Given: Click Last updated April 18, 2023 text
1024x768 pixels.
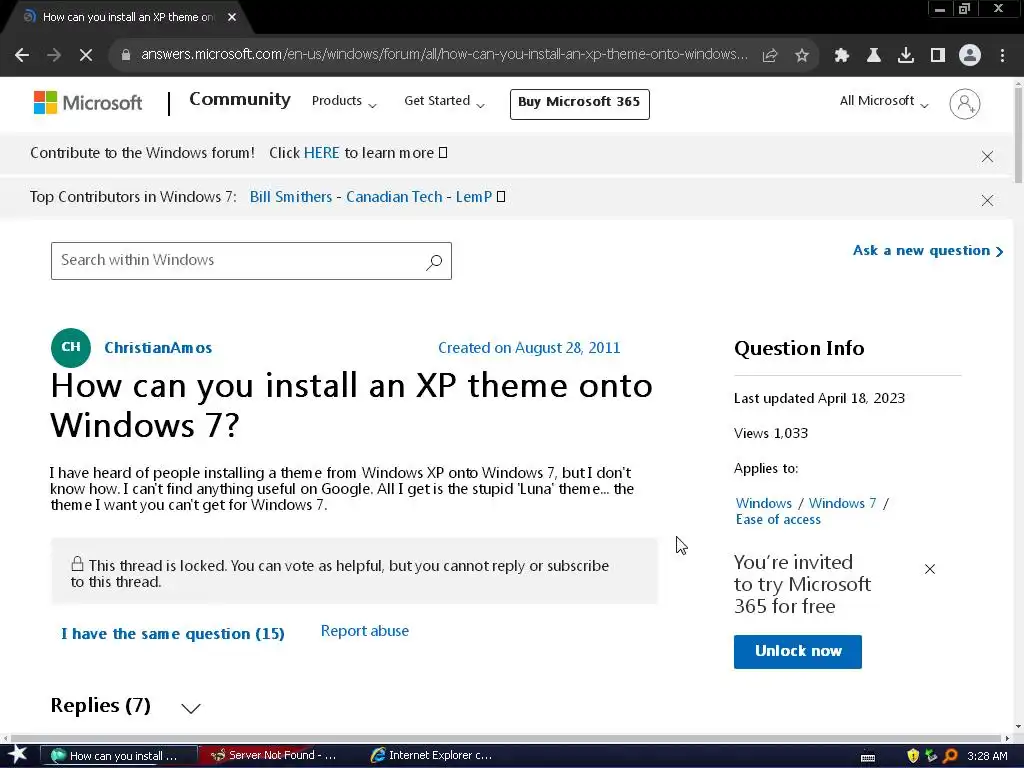Looking at the screenshot, I should (819, 398).
